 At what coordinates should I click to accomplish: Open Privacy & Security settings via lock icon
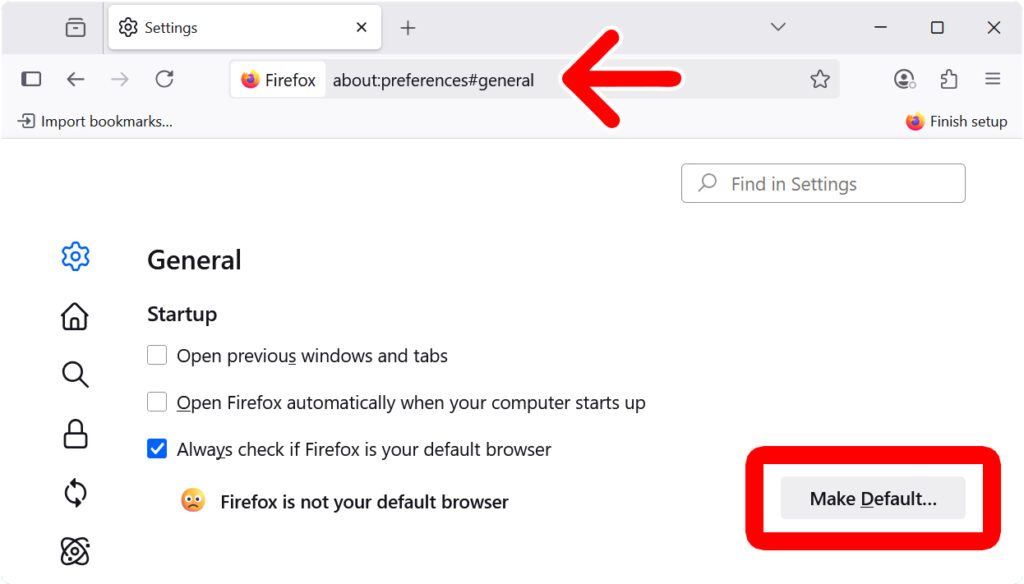click(75, 434)
